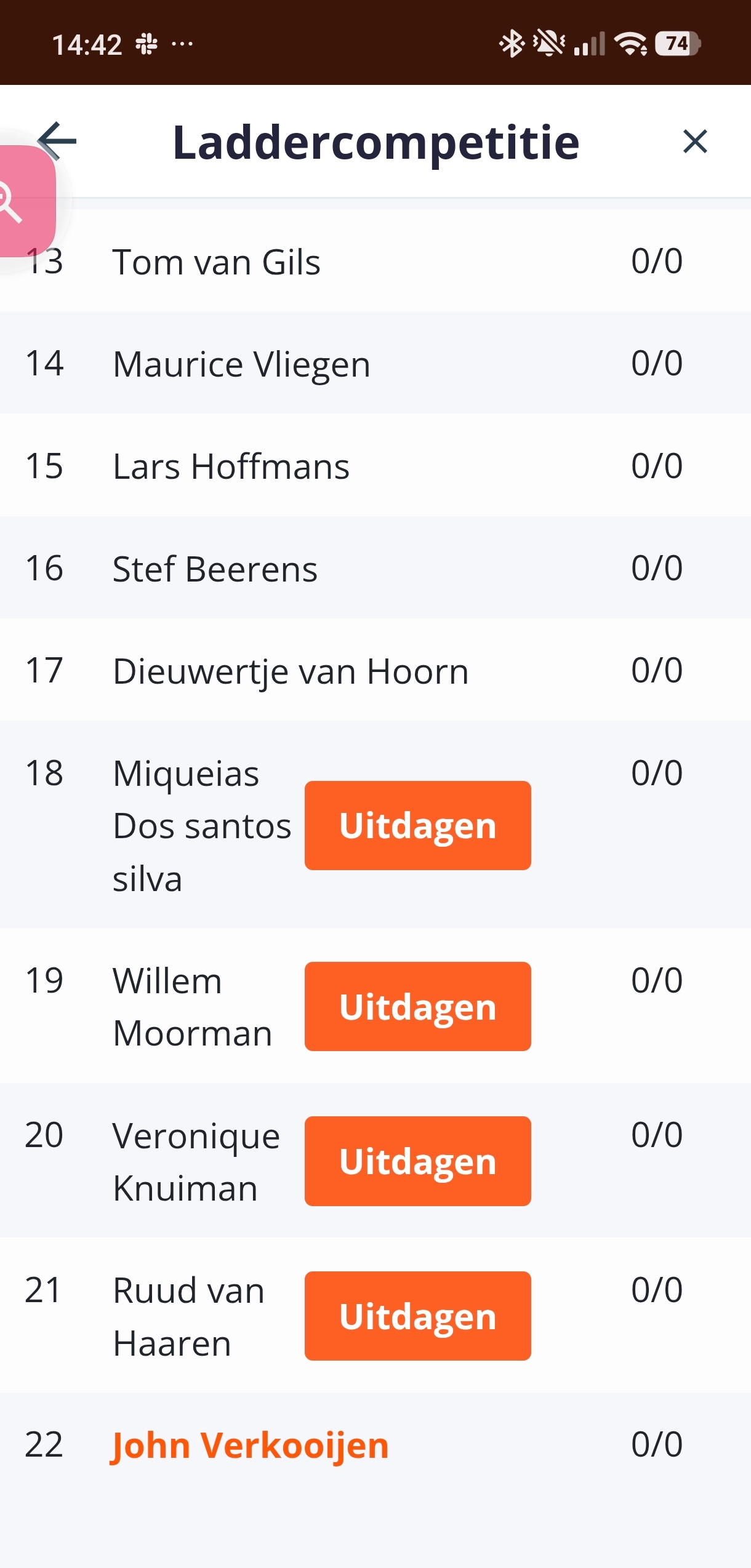Tap the Bluetooth status icon
The height and width of the screenshot is (1568, 751).
coord(511,44)
